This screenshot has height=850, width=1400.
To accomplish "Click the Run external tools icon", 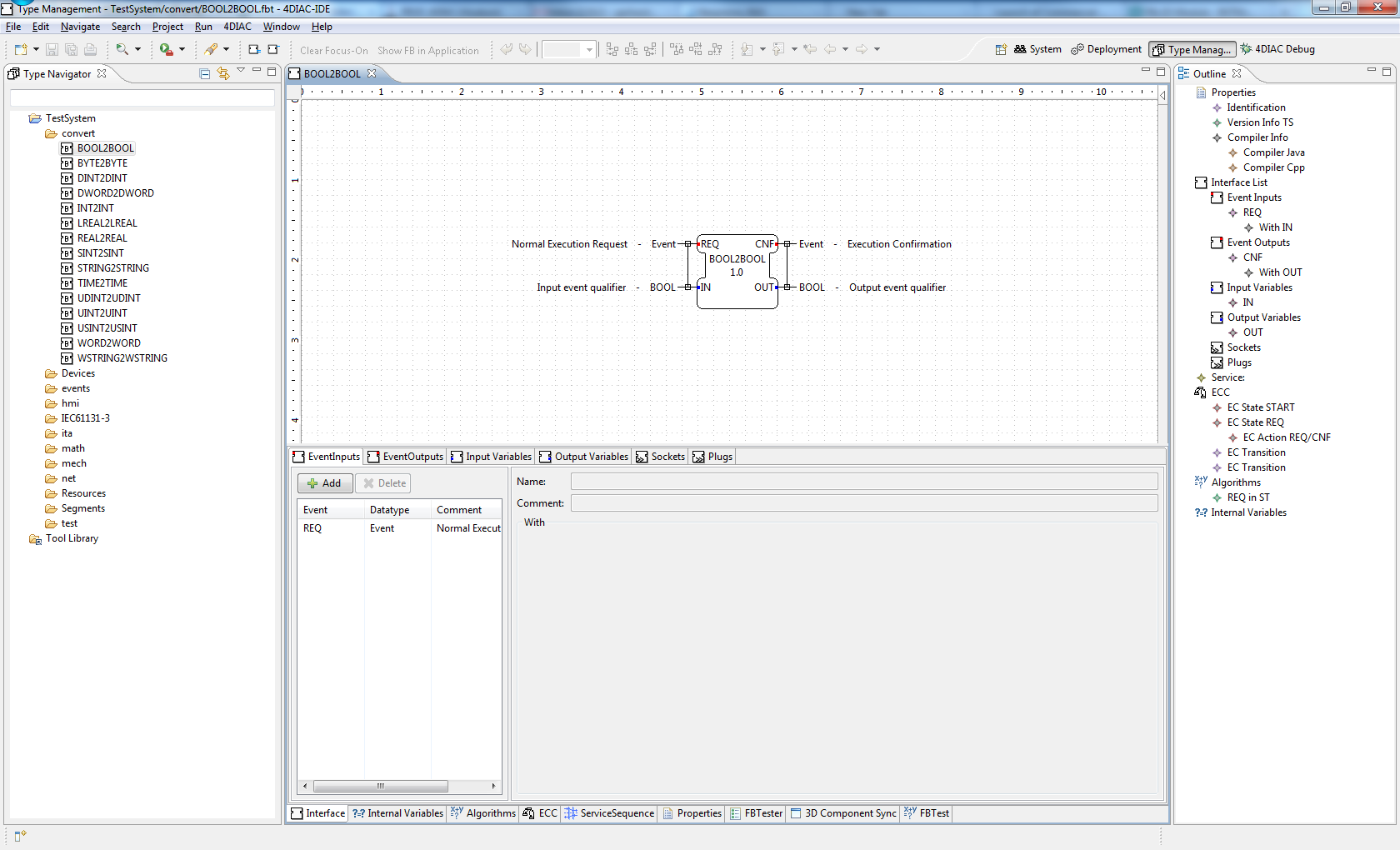I will pos(167,50).
